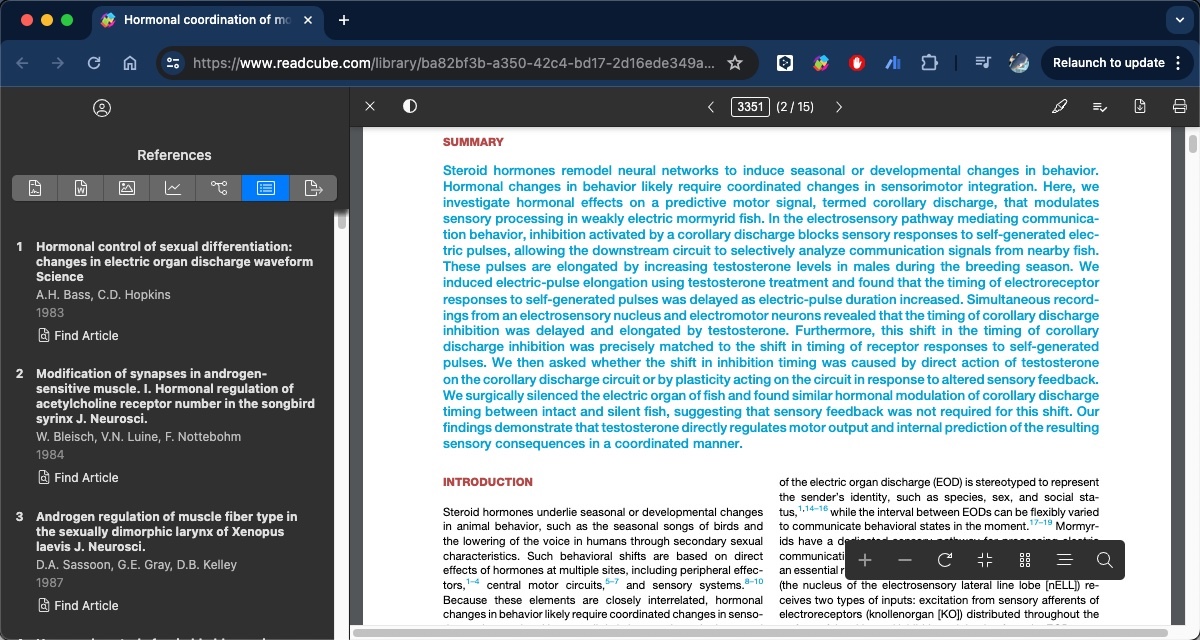Open document search
This screenshot has width=1200, height=640.
[x=1104, y=560]
